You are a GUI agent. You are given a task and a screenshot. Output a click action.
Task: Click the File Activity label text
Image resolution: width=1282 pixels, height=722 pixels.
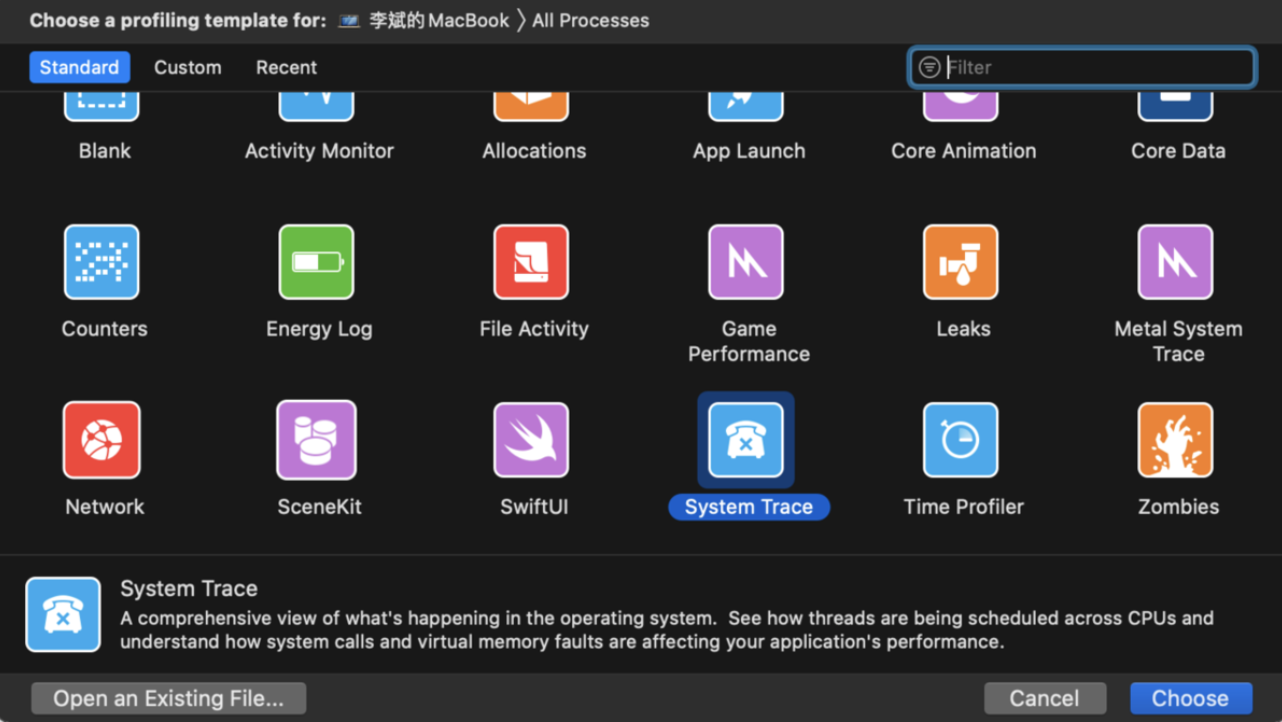coord(533,329)
